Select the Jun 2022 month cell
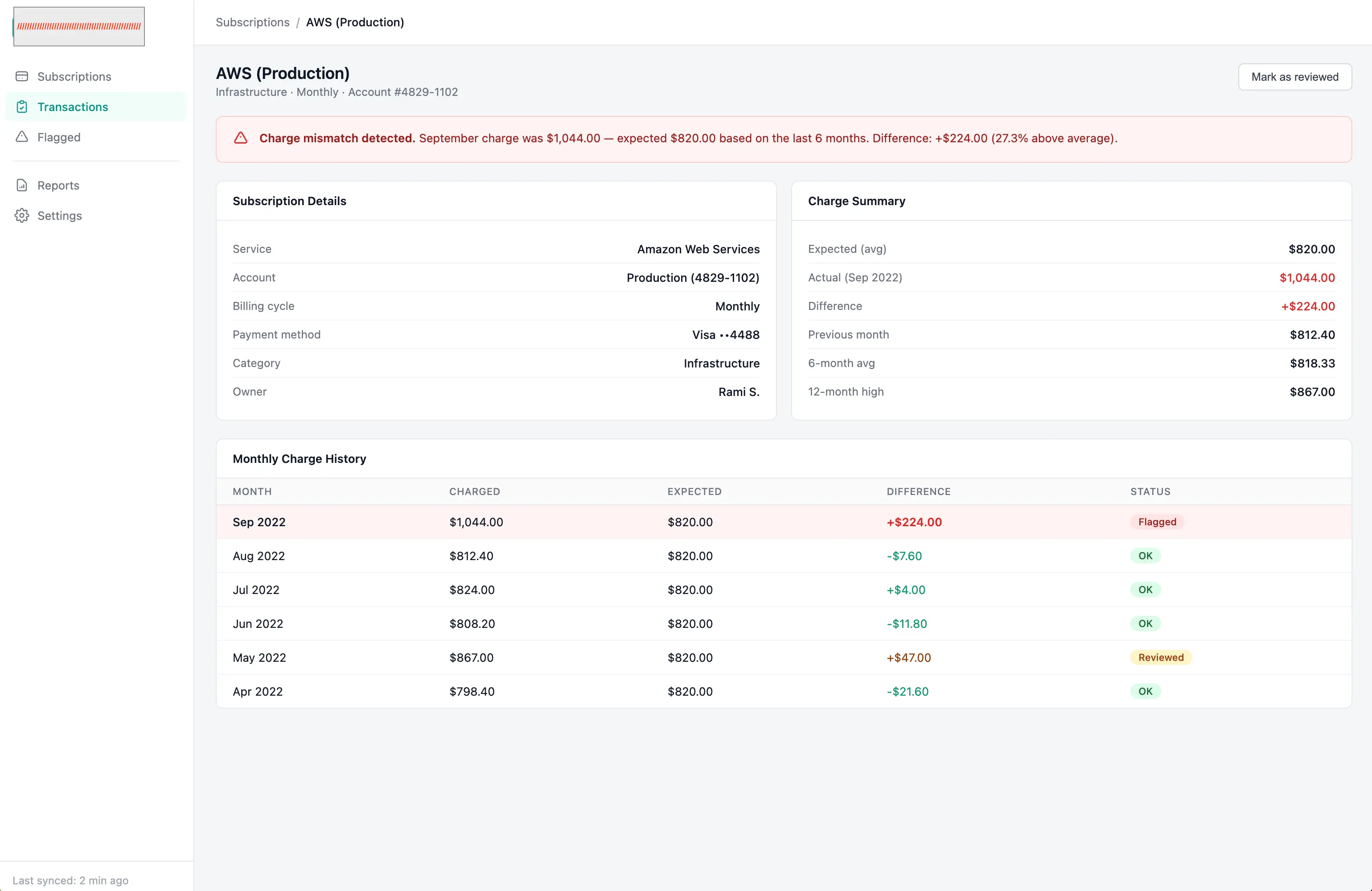1372x891 pixels. click(x=258, y=623)
